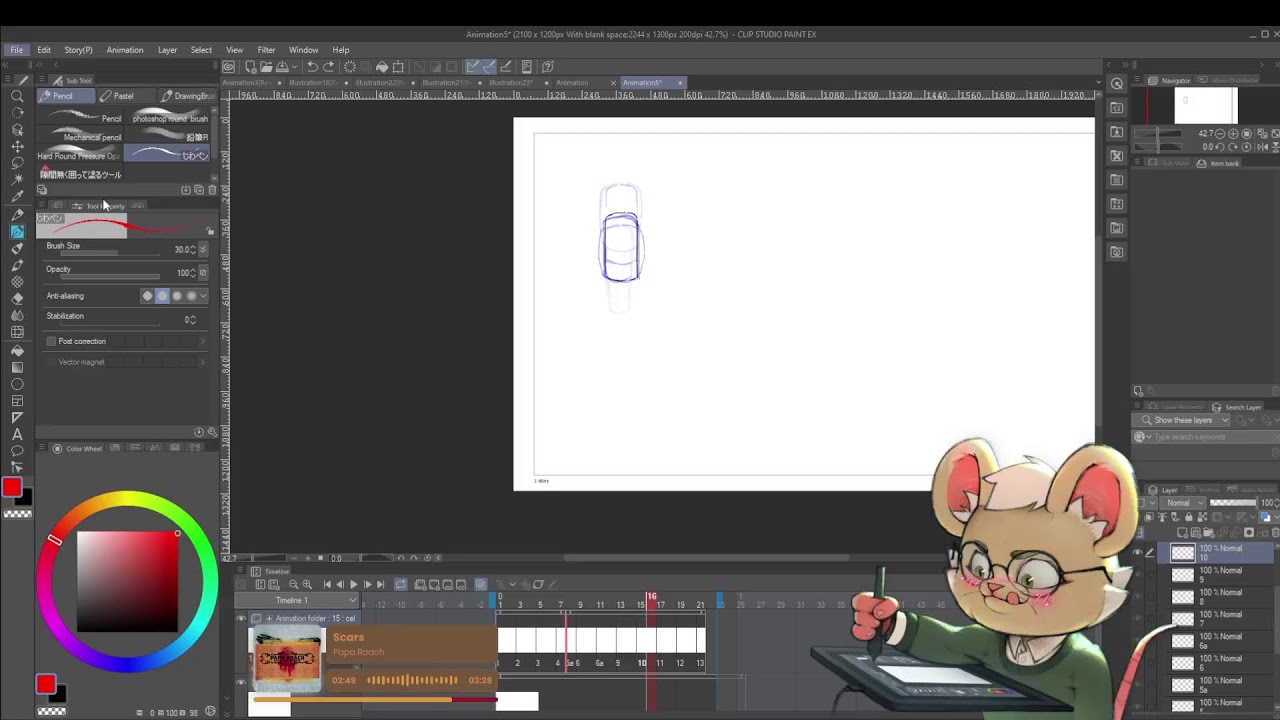1280x720 pixels.
Task: Select the Zoom magnifier tool
Action: [x=17, y=96]
